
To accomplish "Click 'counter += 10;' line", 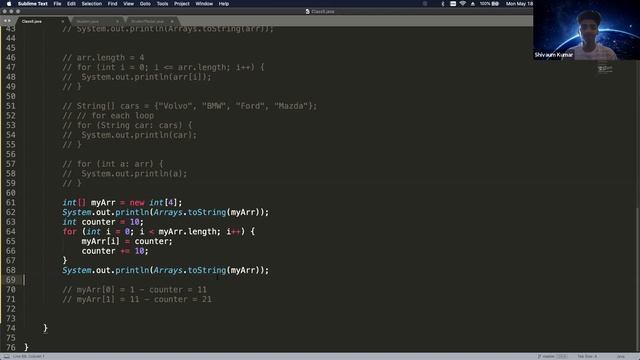I will click(x=115, y=251).
